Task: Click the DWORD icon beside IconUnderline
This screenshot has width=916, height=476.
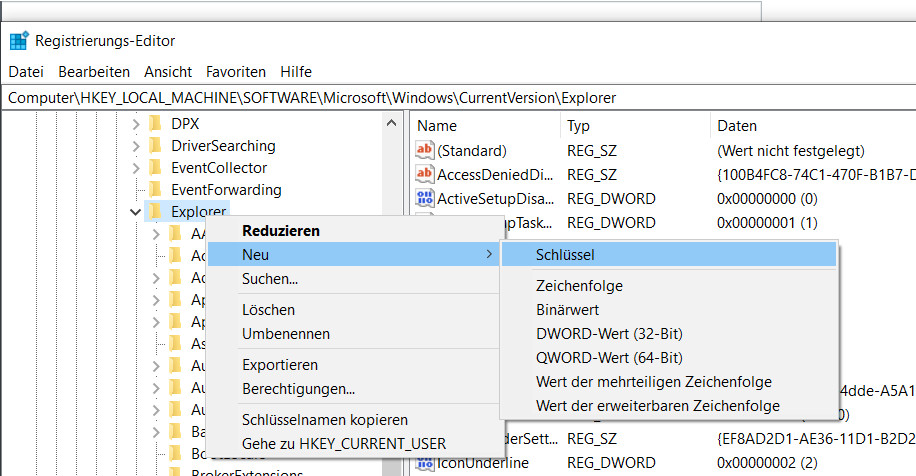Action: 425,464
